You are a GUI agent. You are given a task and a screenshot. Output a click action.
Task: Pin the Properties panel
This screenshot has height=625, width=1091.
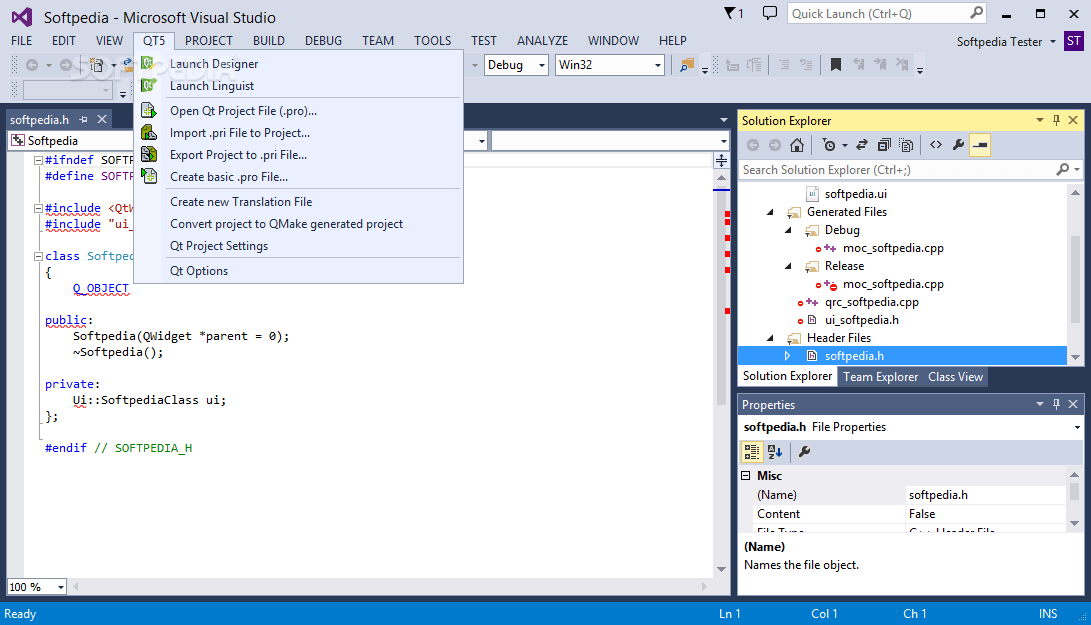1056,404
